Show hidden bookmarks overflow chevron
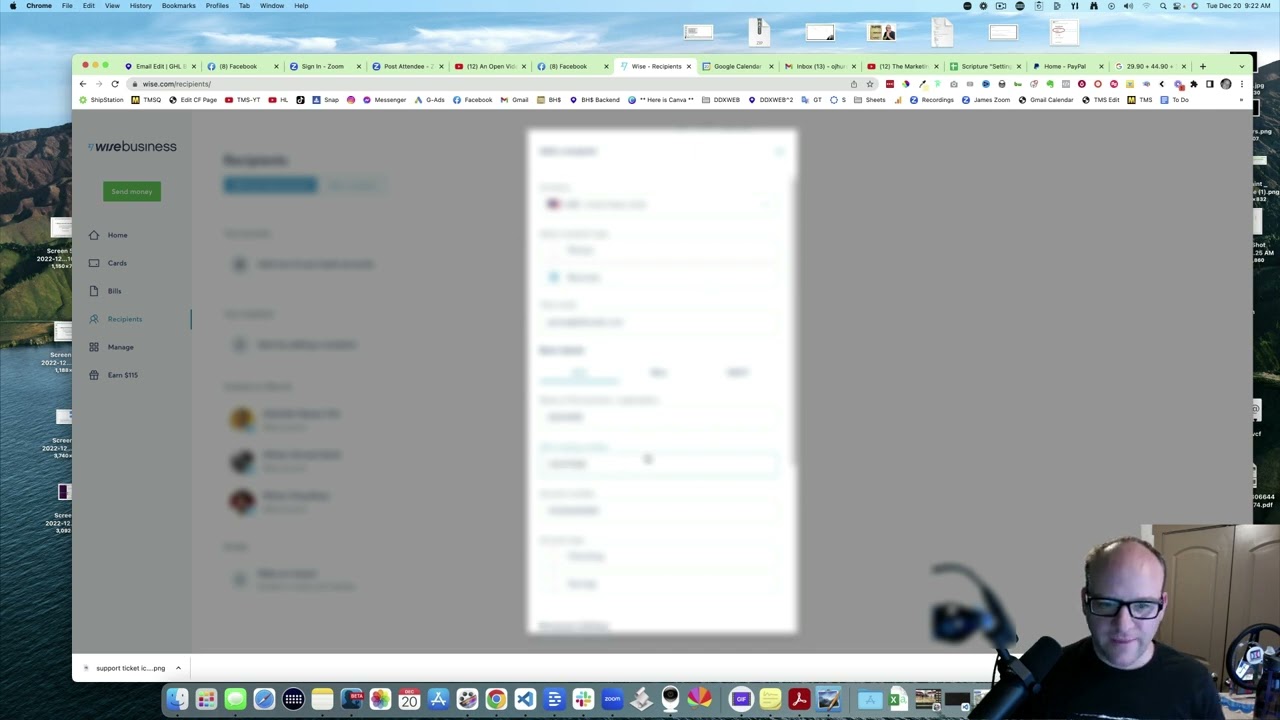Viewport: 1280px width, 720px height. 1241,100
